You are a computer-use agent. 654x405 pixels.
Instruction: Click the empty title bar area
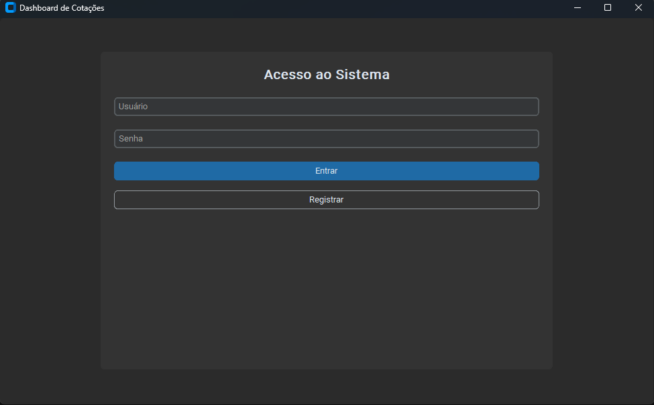334,8
